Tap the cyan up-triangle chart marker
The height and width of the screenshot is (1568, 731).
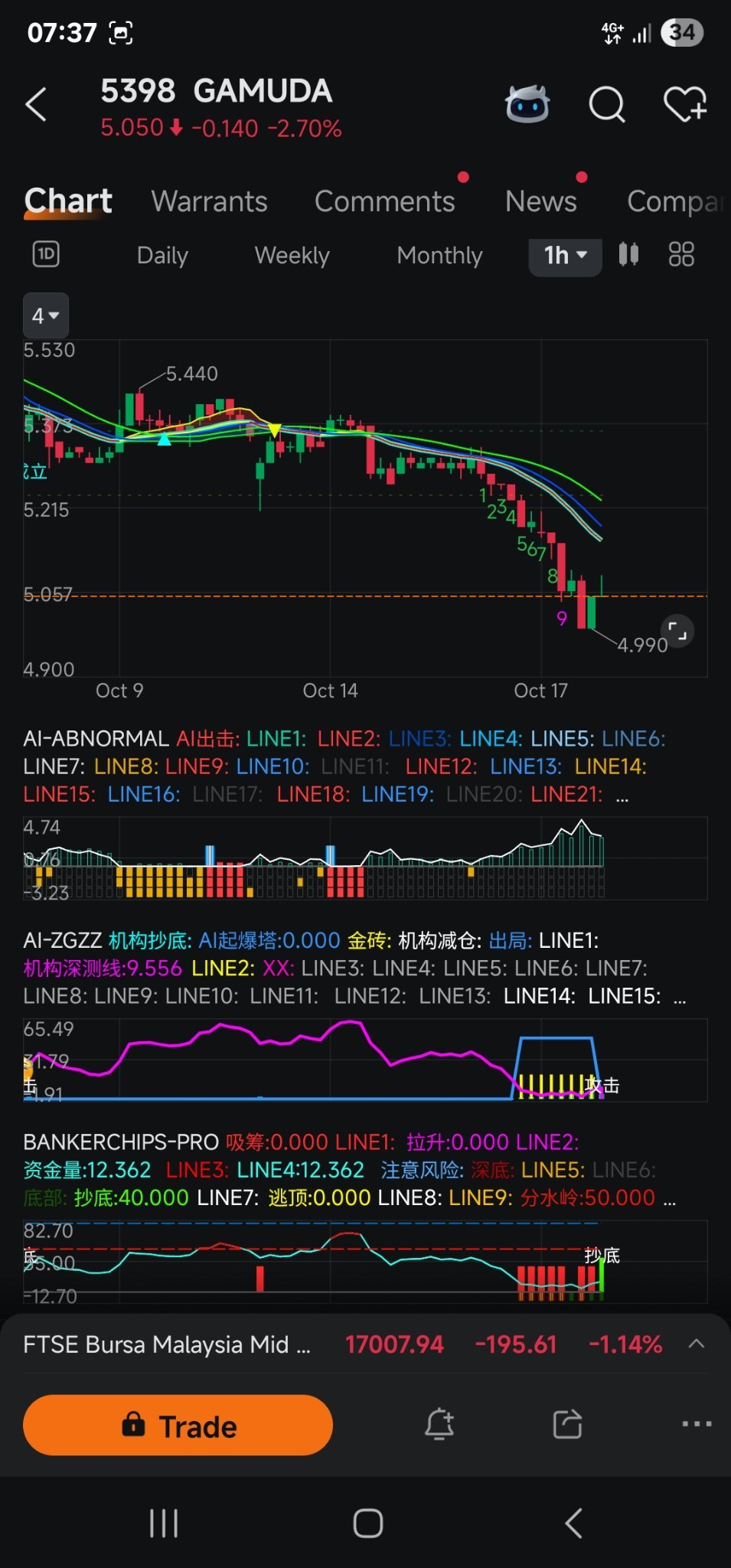164,439
